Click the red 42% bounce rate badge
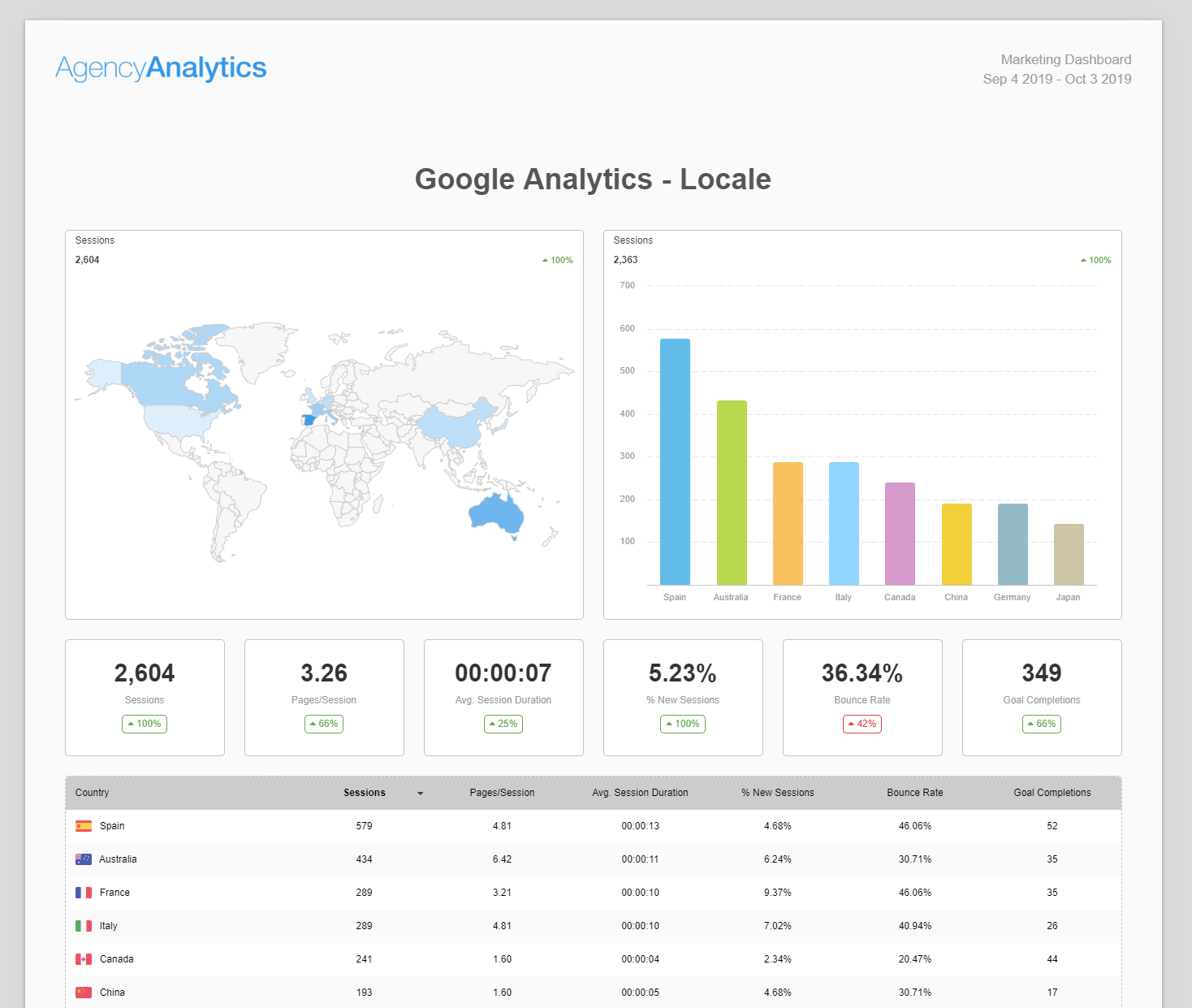The width and height of the screenshot is (1192, 1008). [x=862, y=724]
